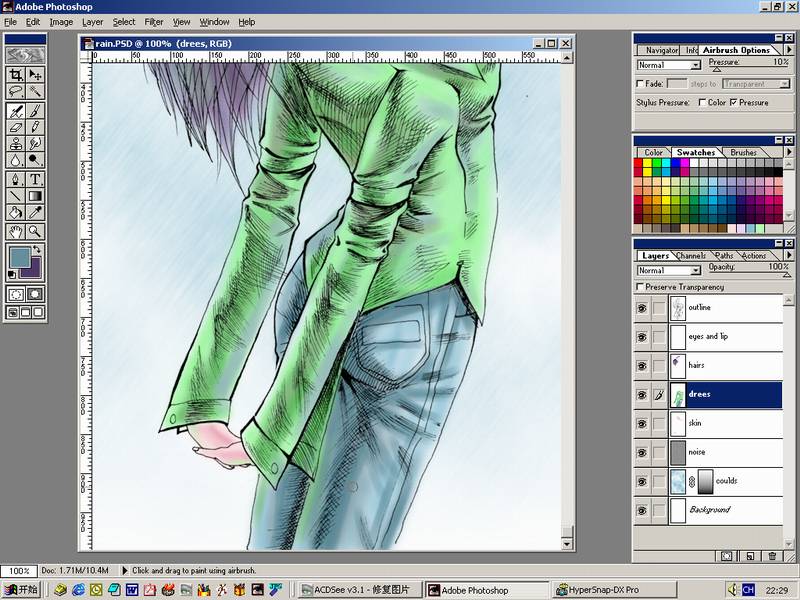This screenshot has height=600, width=800.
Task: Select the Type tool
Action: (x=35, y=179)
